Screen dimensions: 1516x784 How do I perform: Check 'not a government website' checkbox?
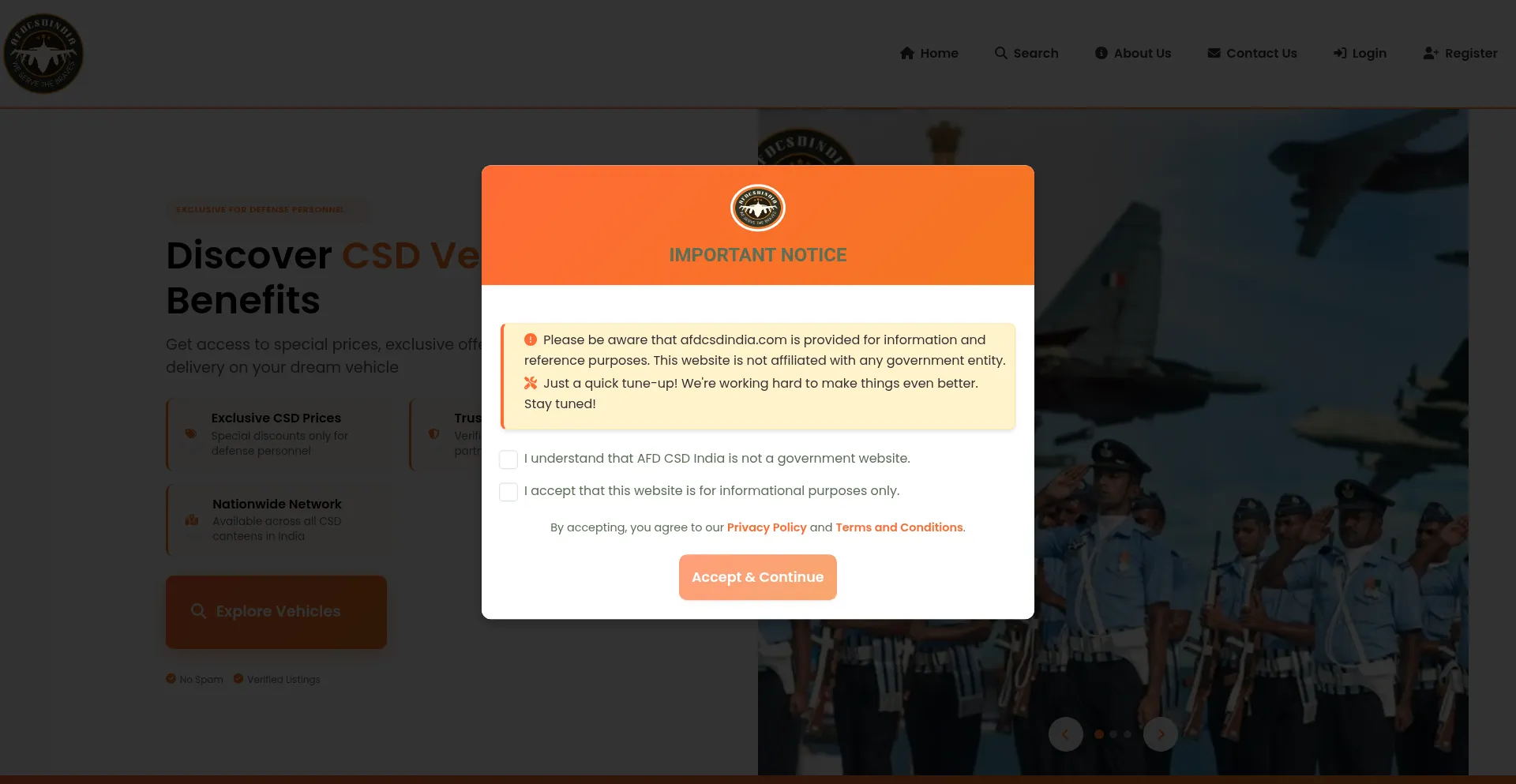tap(508, 460)
